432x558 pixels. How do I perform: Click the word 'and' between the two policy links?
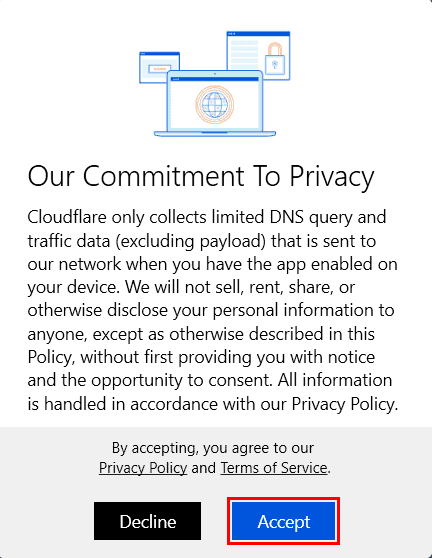[x=204, y=468]
